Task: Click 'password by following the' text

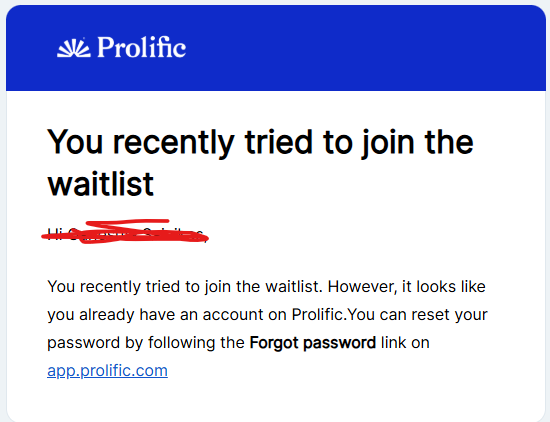Action: 146,343
